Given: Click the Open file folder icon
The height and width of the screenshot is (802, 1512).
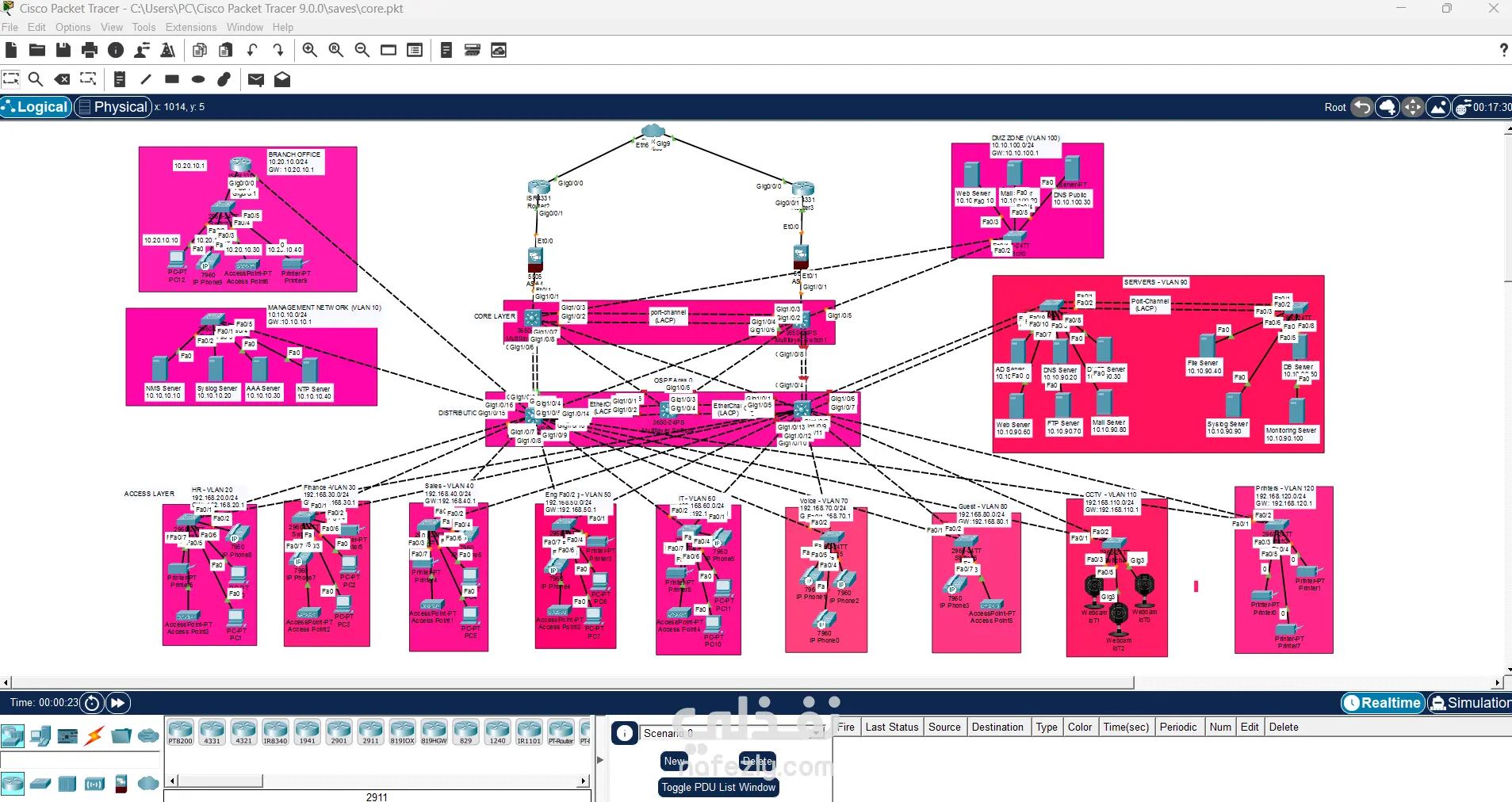Looking at the screenshot, I should coord(37,50).
